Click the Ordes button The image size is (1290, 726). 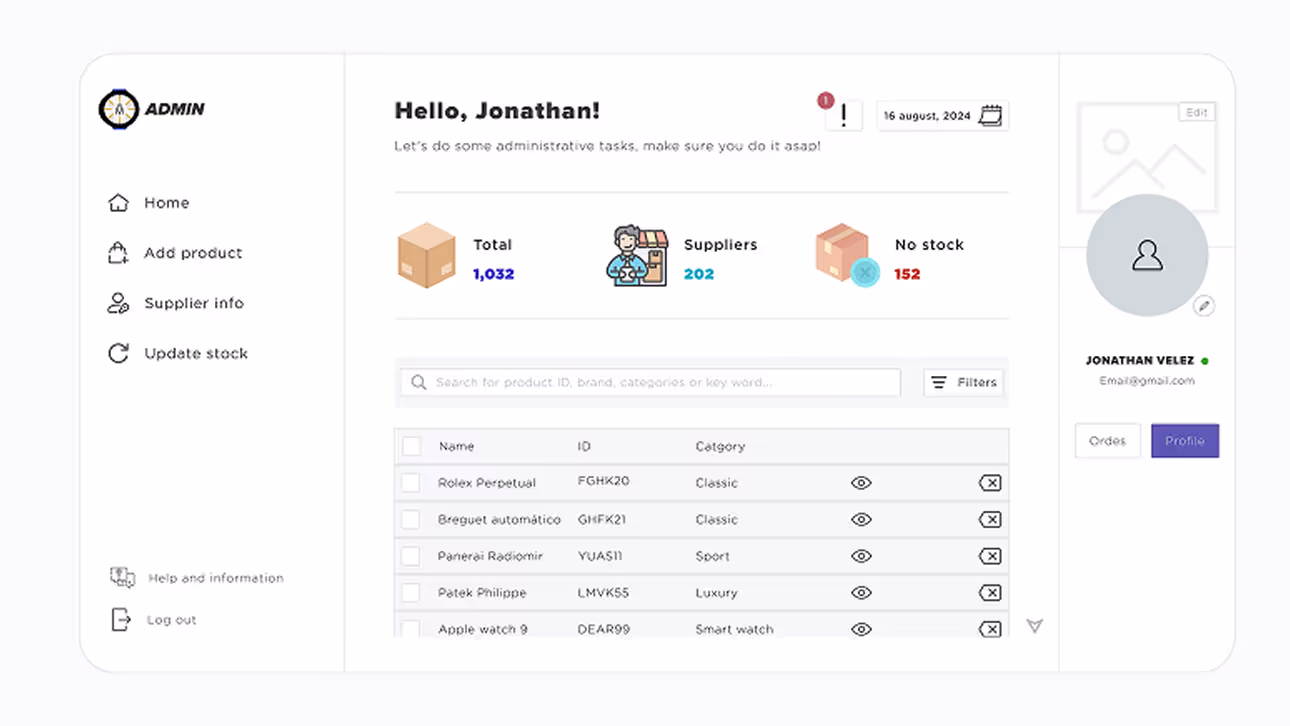click(1108, 441)
